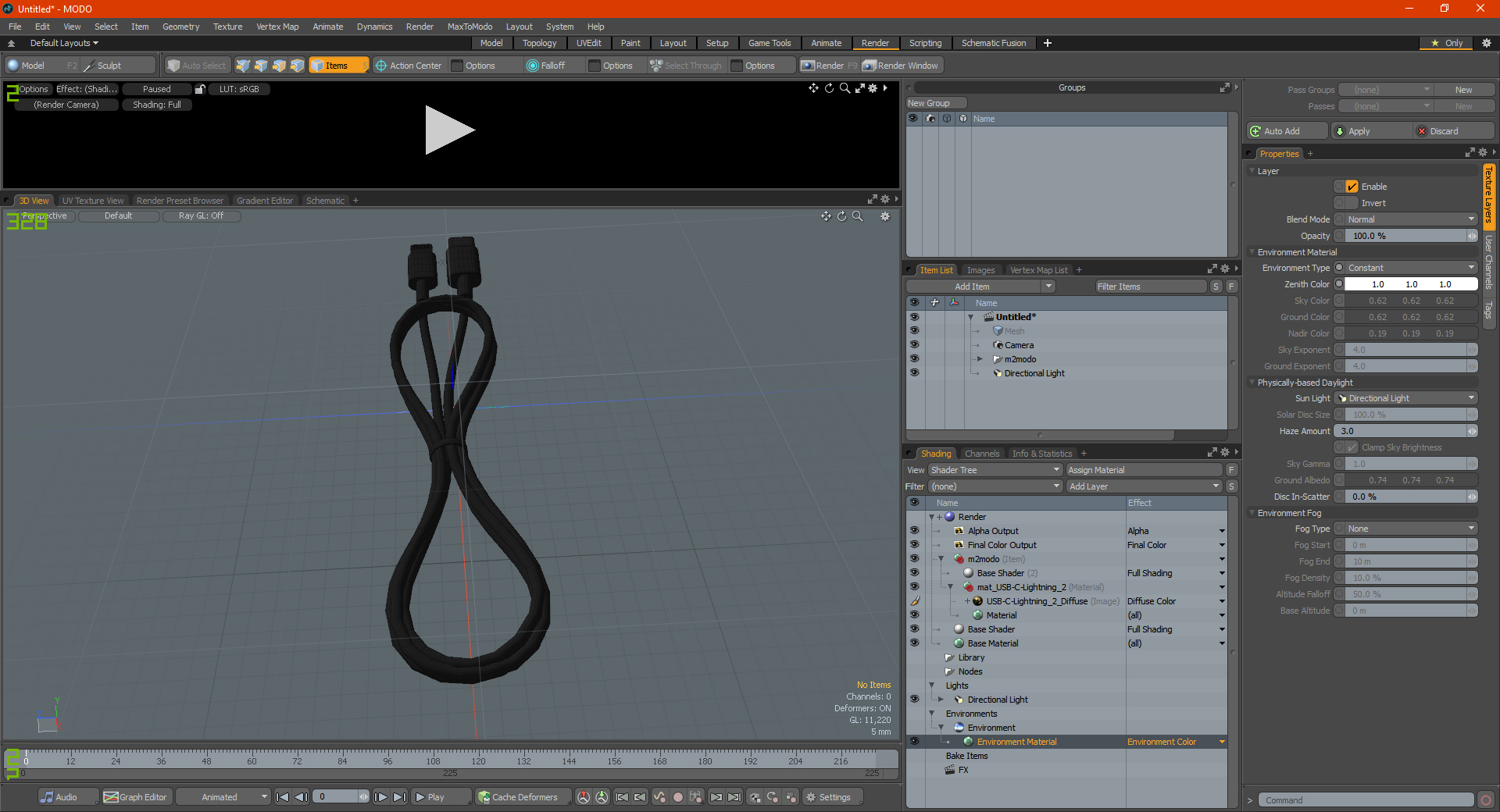Step to next frame button
This screenshot has height=812, width=1500.
[381, 797]
